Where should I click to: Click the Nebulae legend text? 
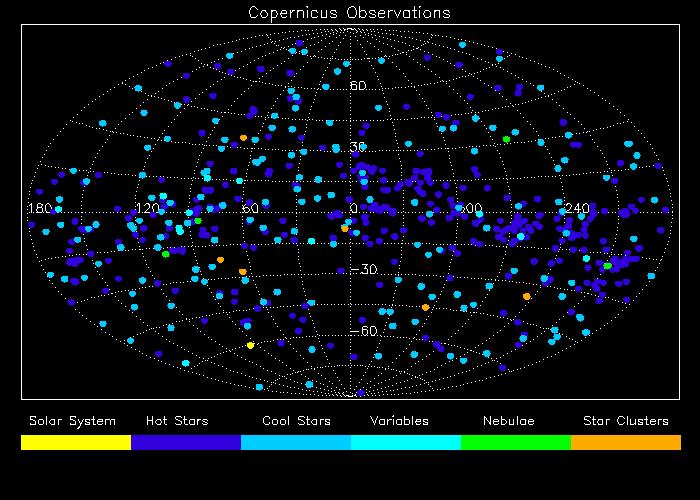(508, 421)
